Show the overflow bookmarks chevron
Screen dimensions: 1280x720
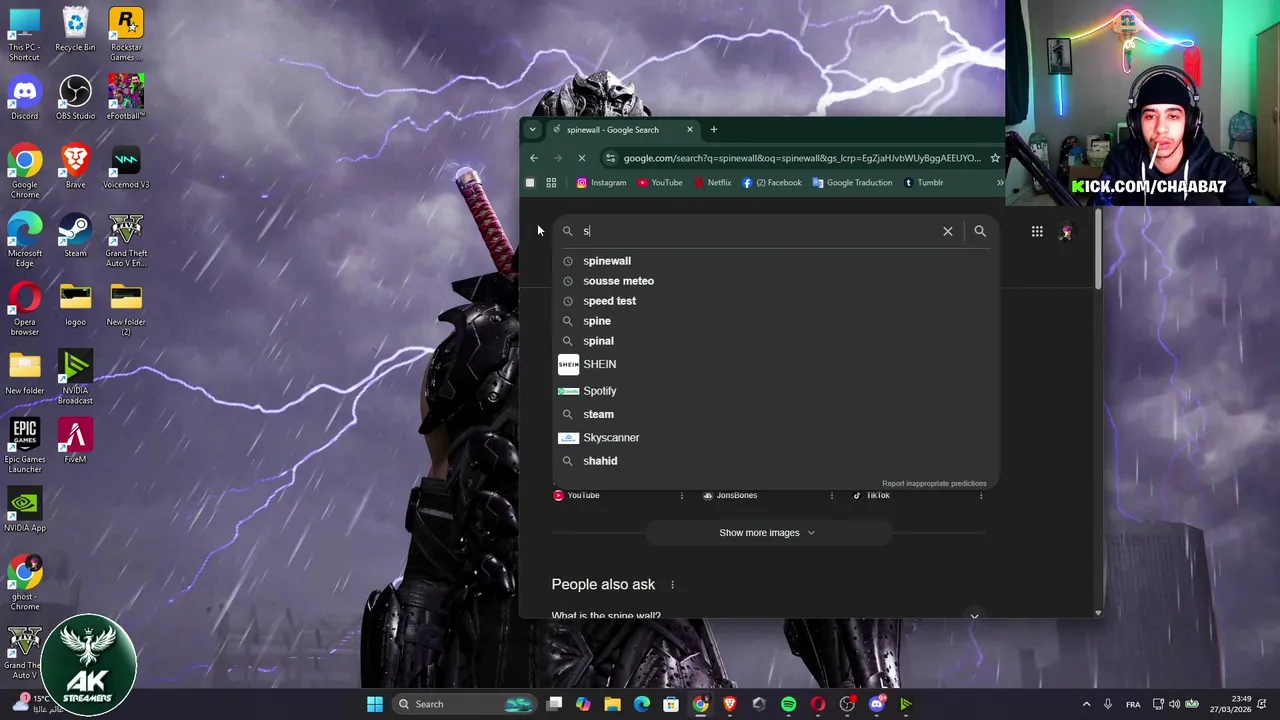coord(1000,183)
